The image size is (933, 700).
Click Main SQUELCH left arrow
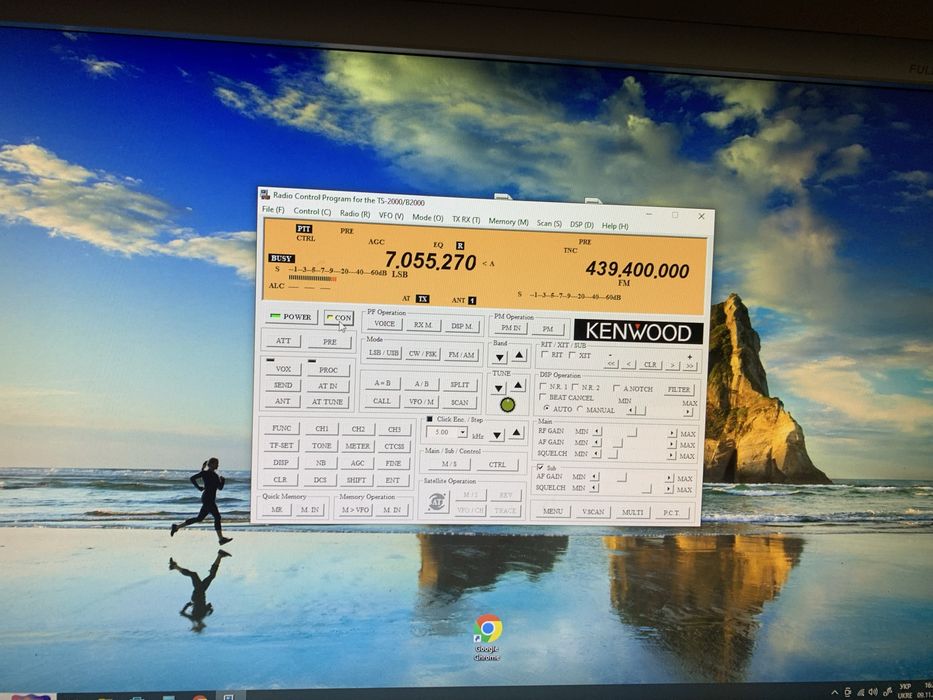597,454
